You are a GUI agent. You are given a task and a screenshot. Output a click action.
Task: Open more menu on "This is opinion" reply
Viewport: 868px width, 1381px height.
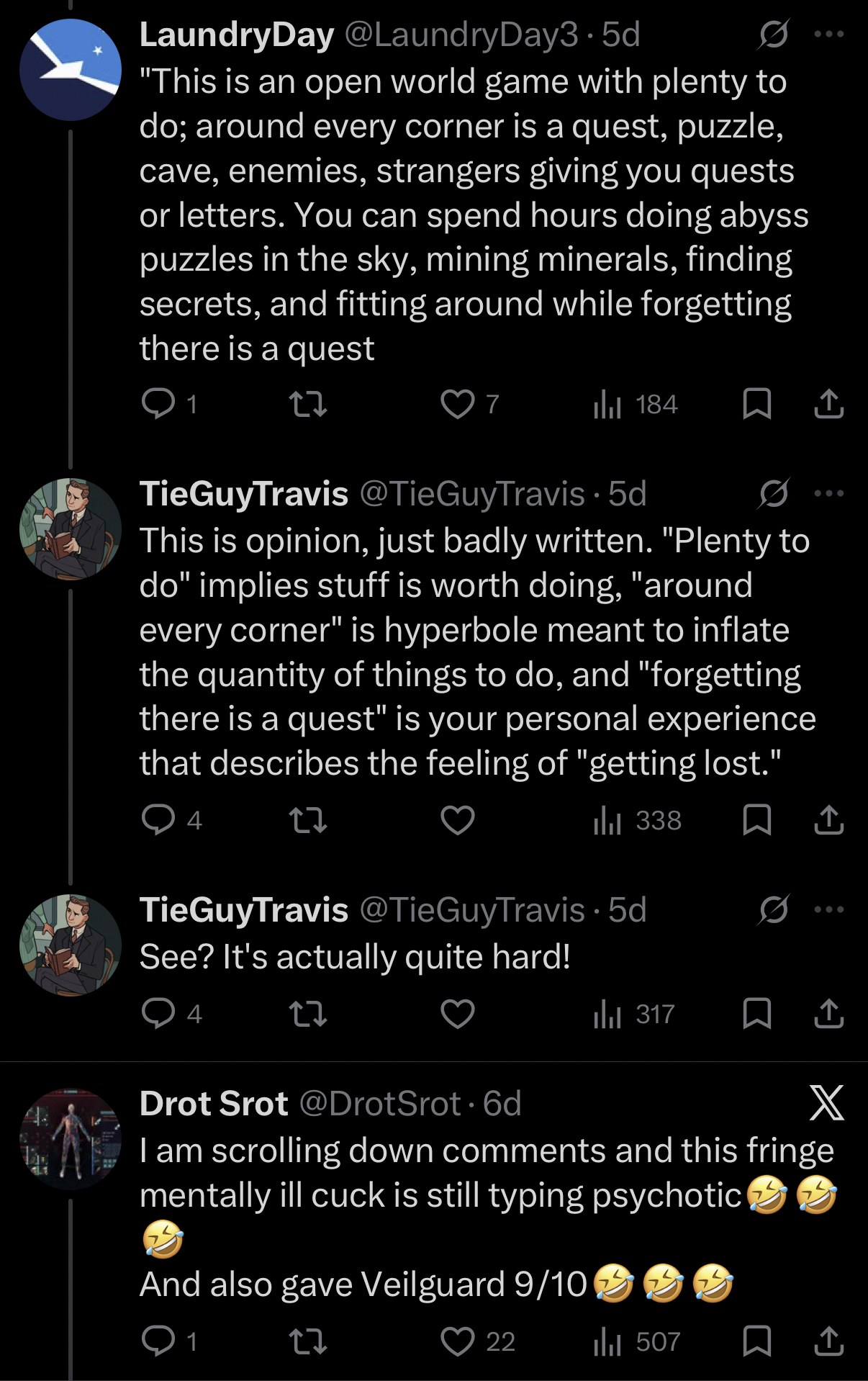coord(828,493)
